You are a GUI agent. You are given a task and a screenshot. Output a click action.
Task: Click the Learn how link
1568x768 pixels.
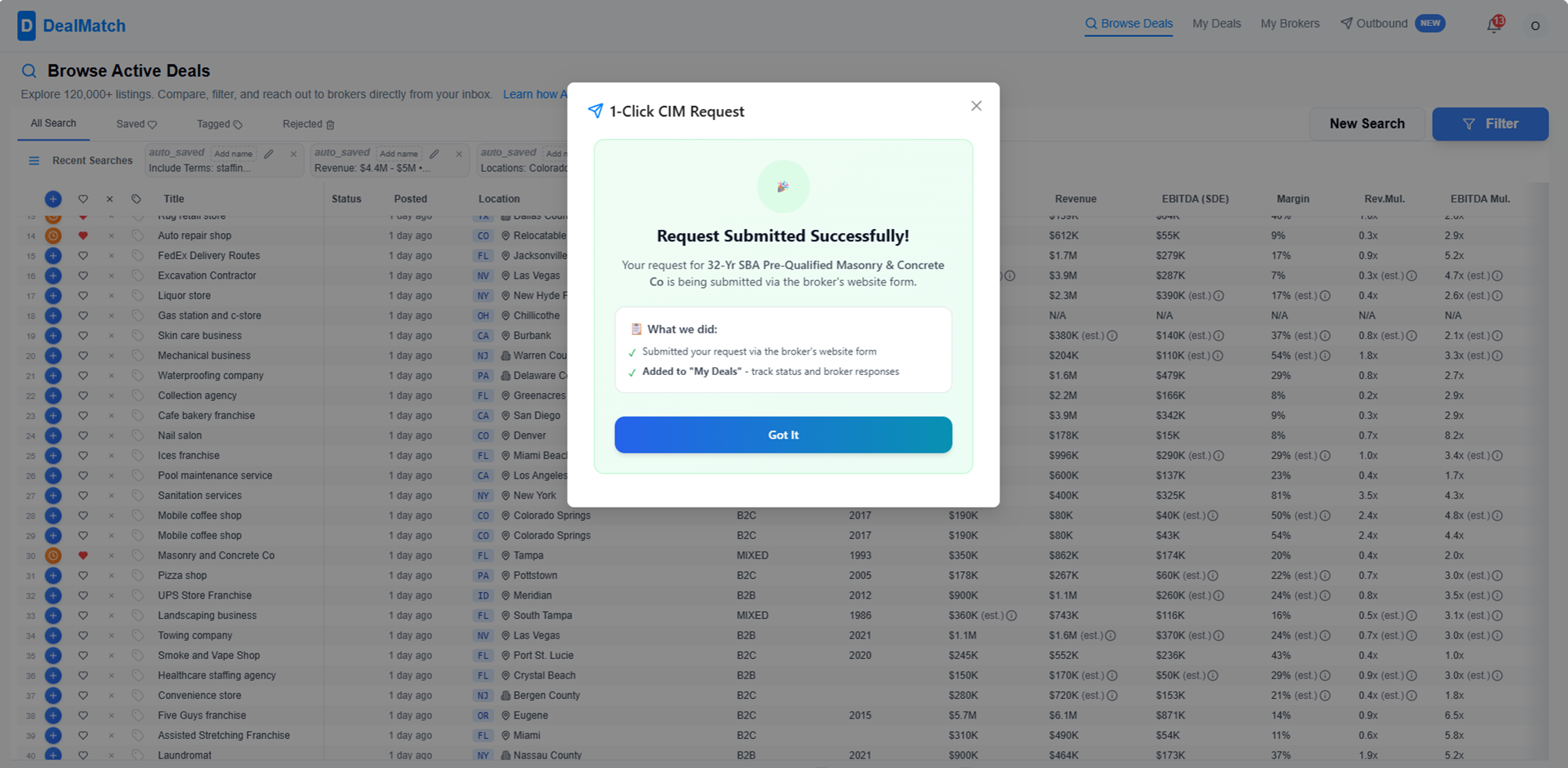coord(535,94)
